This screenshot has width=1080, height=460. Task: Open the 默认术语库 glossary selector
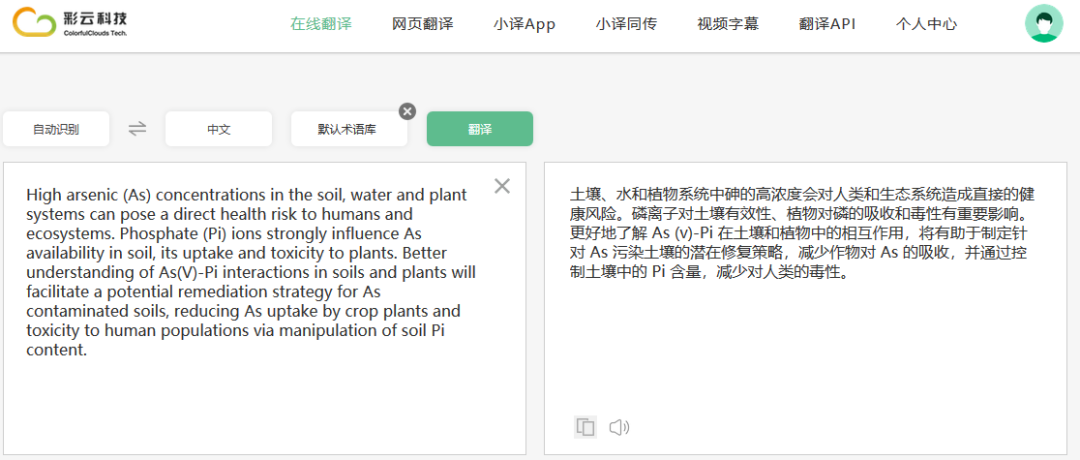(x=347, y=129)
